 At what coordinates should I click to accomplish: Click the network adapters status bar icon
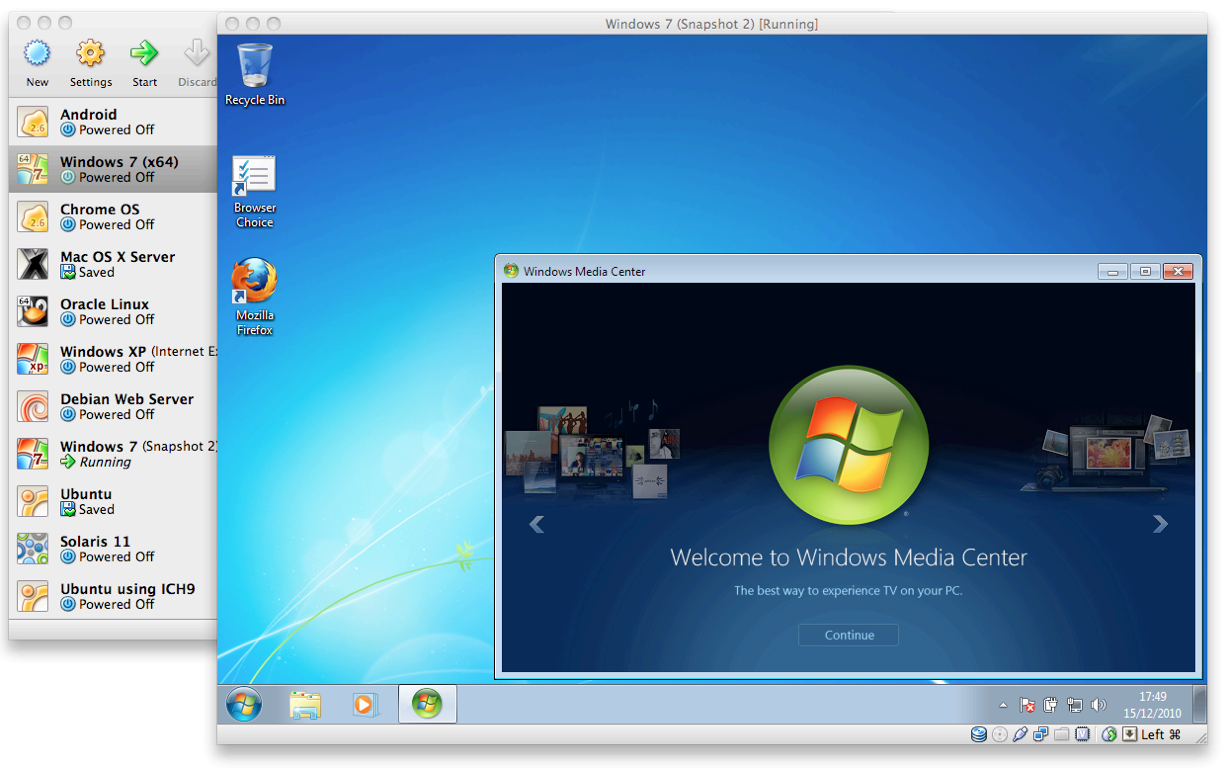point(1041,735)
